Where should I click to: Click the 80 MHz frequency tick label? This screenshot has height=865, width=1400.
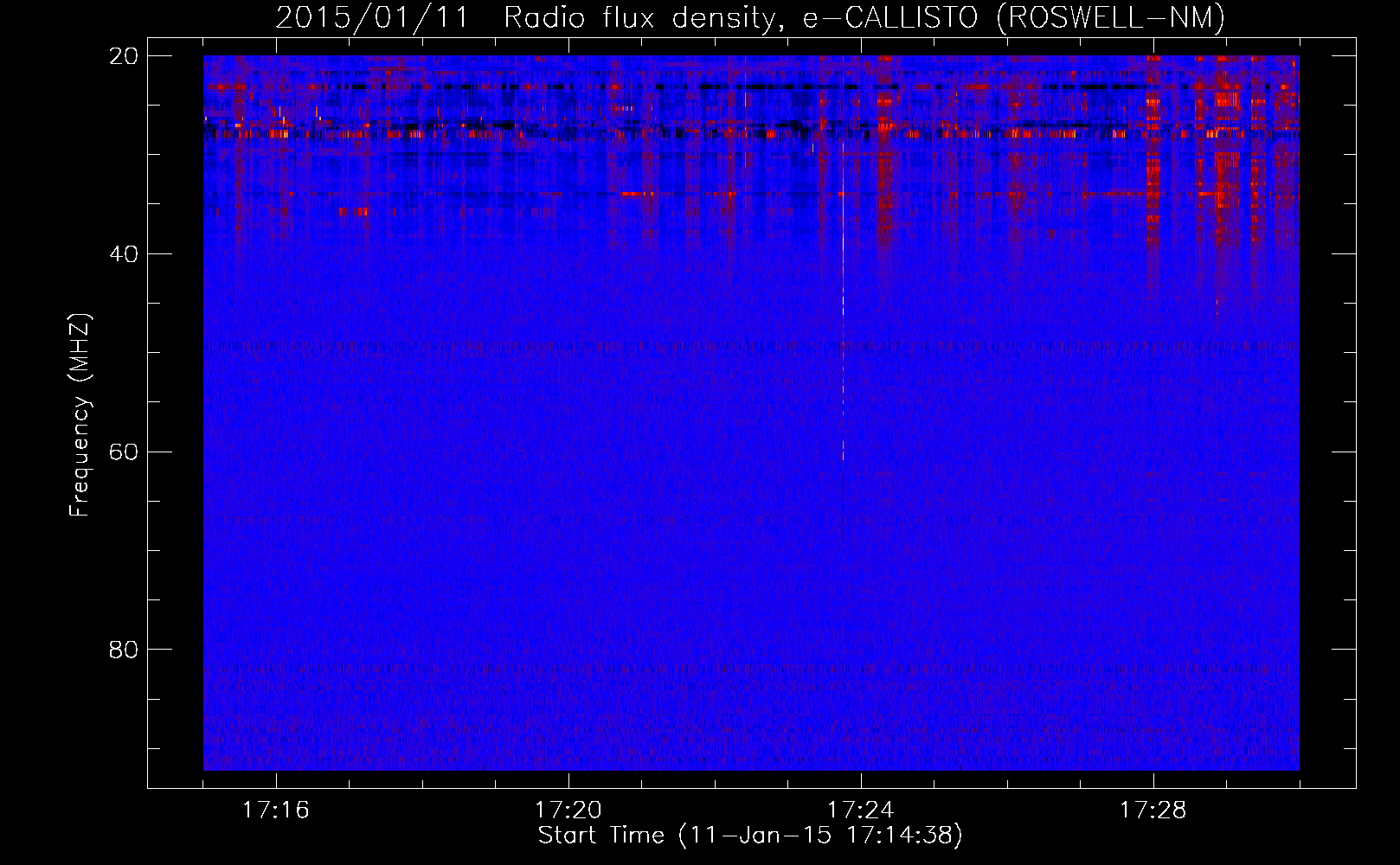coord(124,650)
